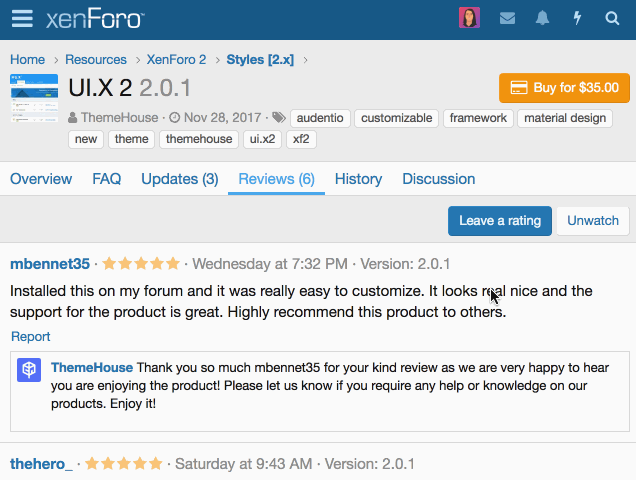Open the alerts bell icon
Image resolution: width=636 pixels, height=480 pixels.
542,18
